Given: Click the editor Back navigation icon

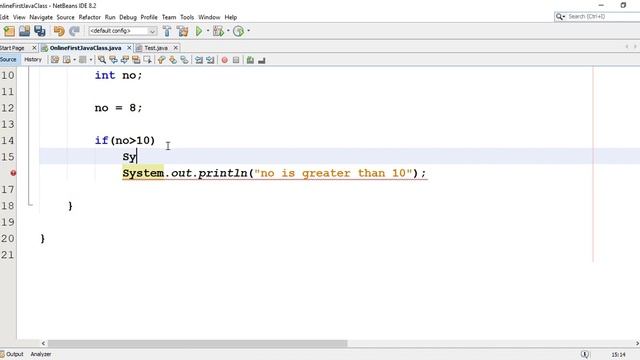Looking at the screenshot, I should point(67,60).
